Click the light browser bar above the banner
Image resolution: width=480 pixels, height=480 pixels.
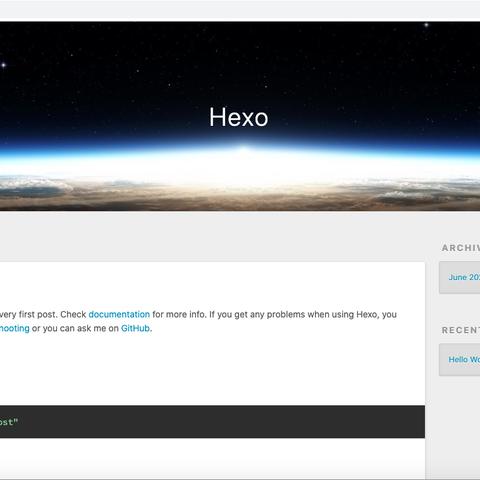click(240, 10)
